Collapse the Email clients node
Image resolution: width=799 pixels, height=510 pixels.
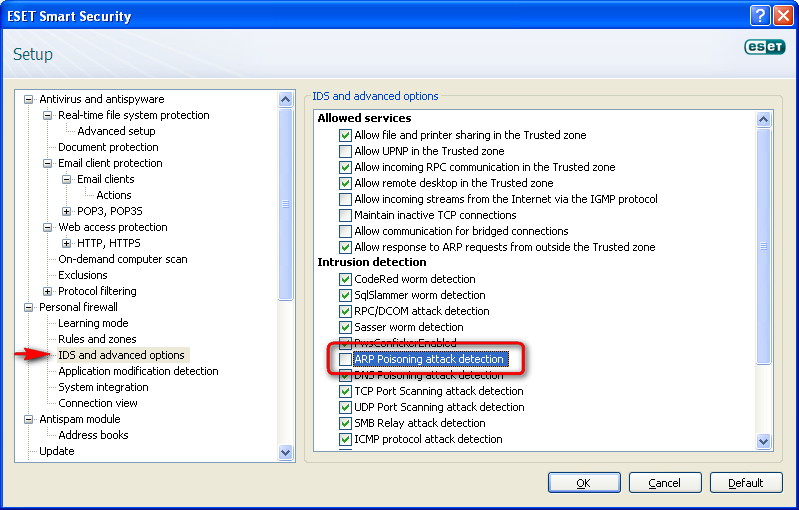point(66,179)
